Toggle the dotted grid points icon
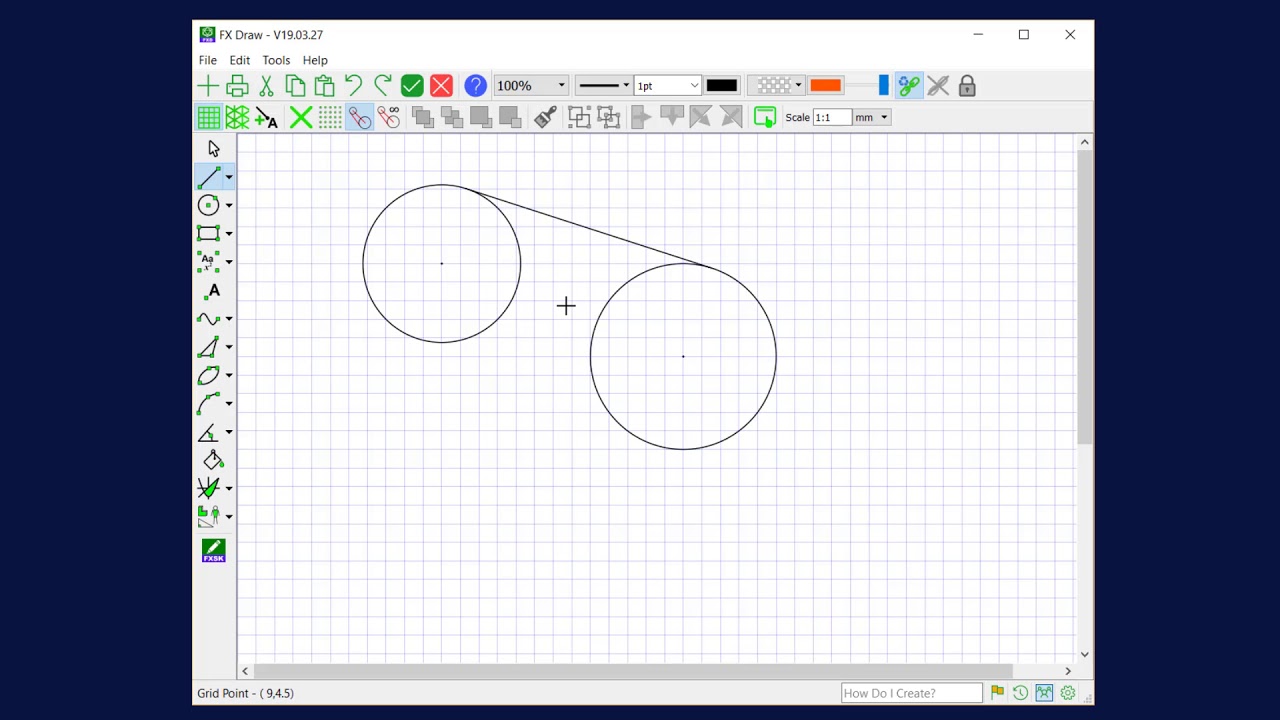 [330, 118]
